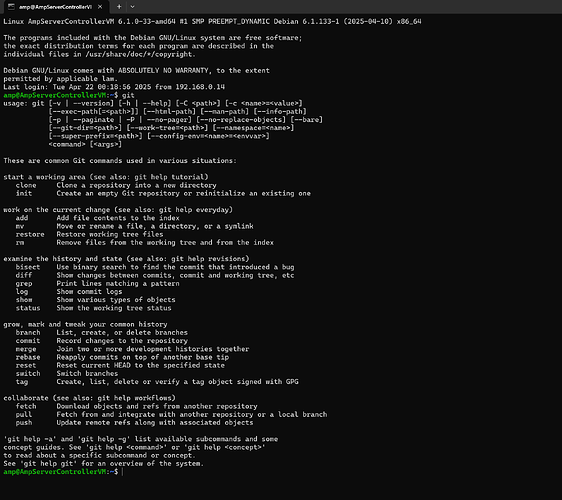Screen dimensions: 562x500
Task: Click the terminal profile icon in the tab
Action: [x=11, y=6]
